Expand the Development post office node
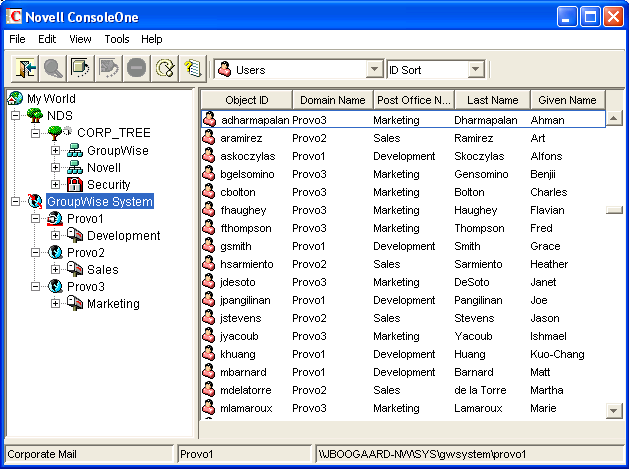 point(55,236)
